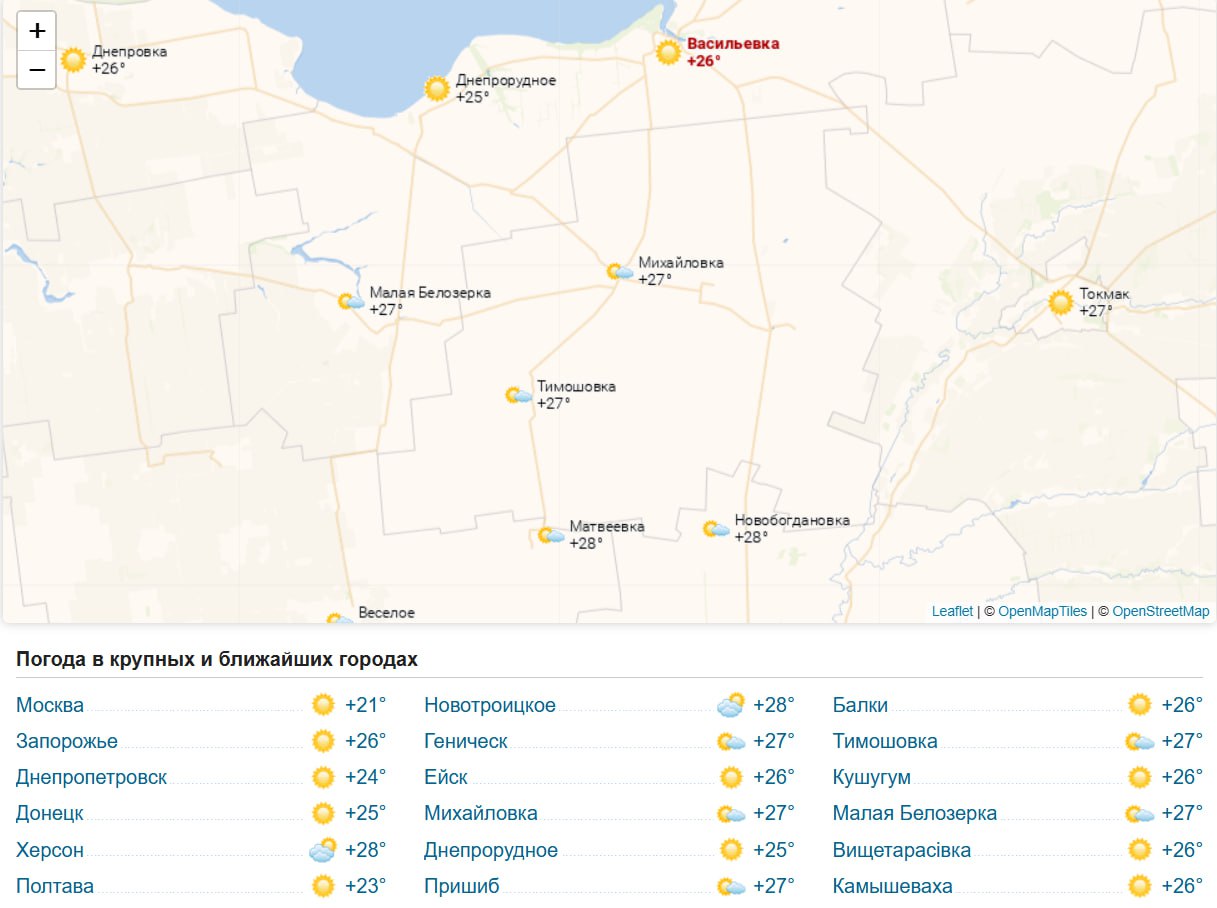Viewport: 1217px width, 908px height.
Task: Zoom out the map with minus button
Action: point(37,70)
